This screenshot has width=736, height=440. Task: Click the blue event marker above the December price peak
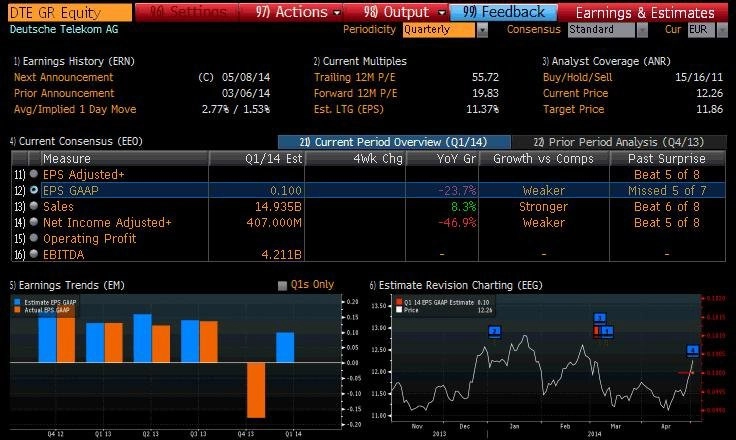[x=494, y=332]
